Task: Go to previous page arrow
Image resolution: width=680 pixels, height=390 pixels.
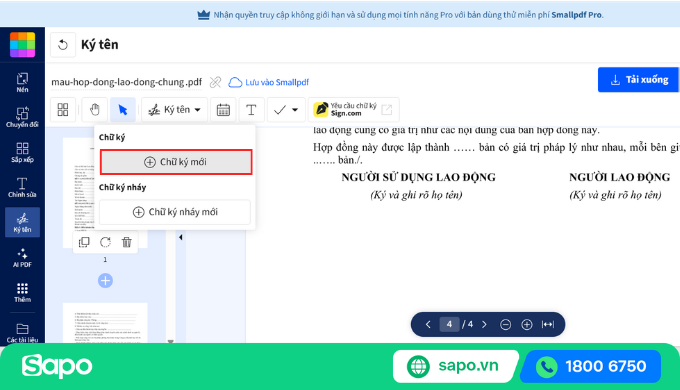Action: tap(428, 324)
